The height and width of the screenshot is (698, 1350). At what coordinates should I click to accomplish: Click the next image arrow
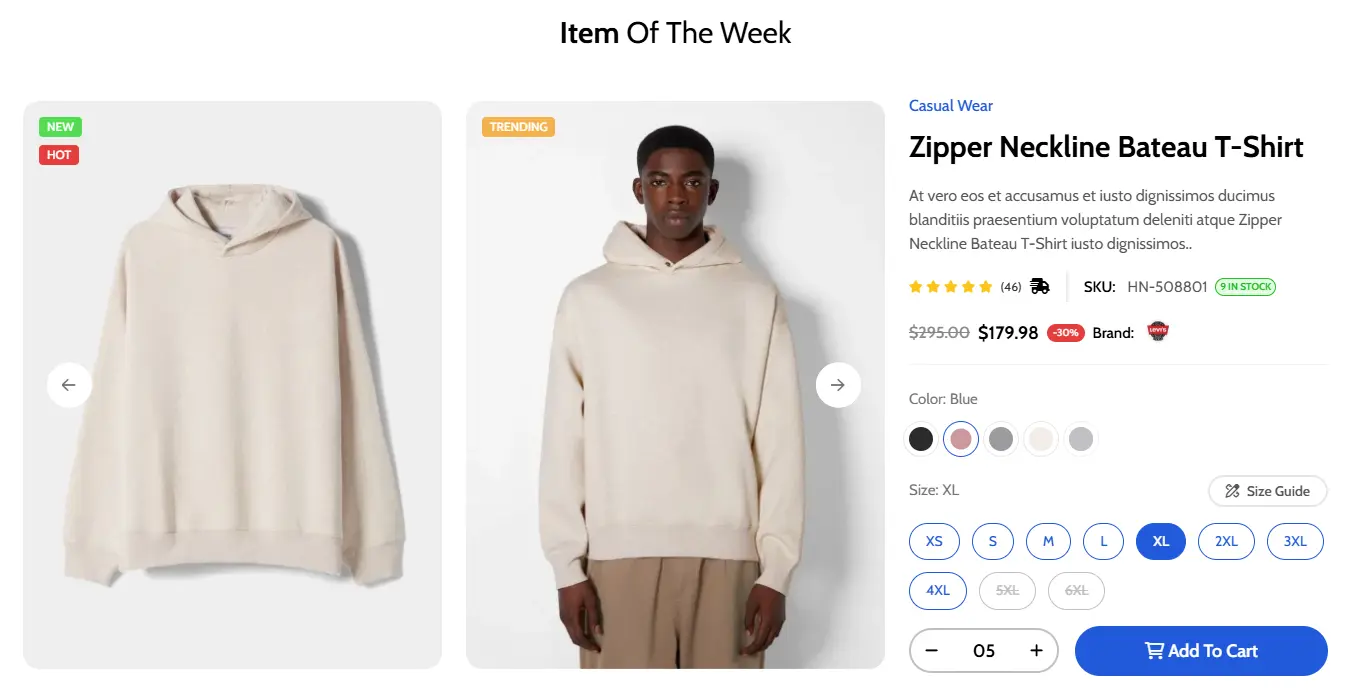tap(838, 385)
